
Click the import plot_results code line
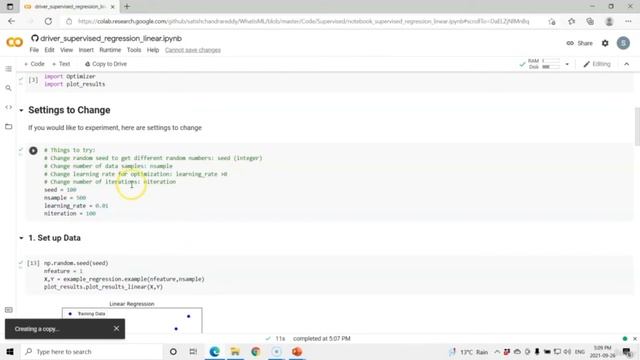74,84
